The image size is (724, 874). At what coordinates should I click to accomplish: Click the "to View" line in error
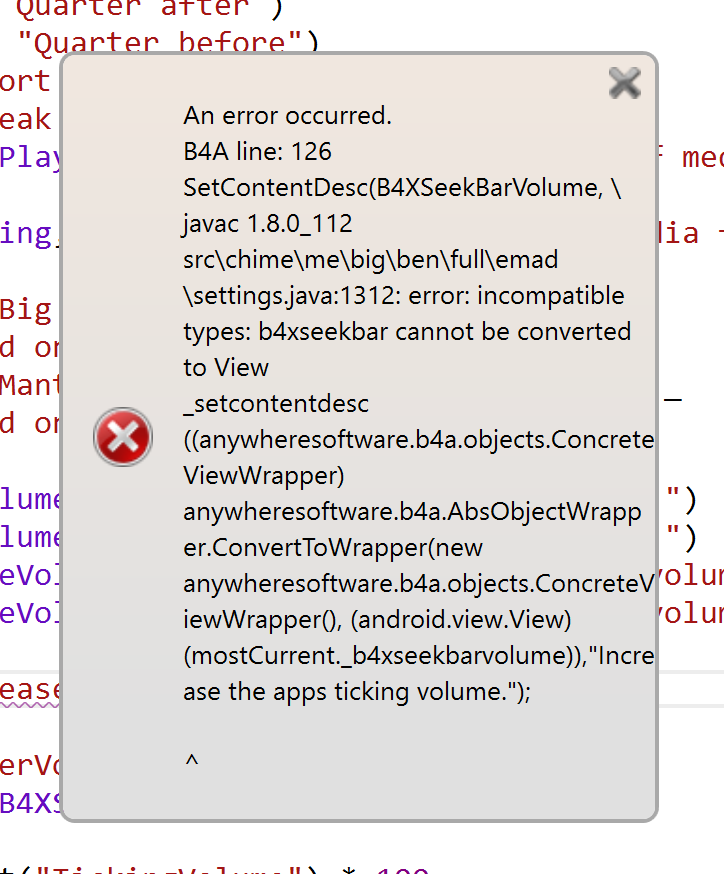(x=226, y=368)
